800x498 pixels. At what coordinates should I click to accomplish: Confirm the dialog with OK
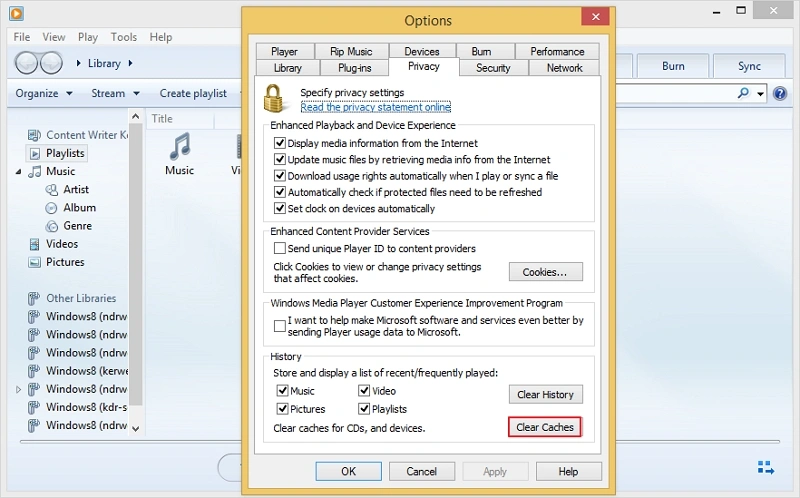click(x=348, y=471)
